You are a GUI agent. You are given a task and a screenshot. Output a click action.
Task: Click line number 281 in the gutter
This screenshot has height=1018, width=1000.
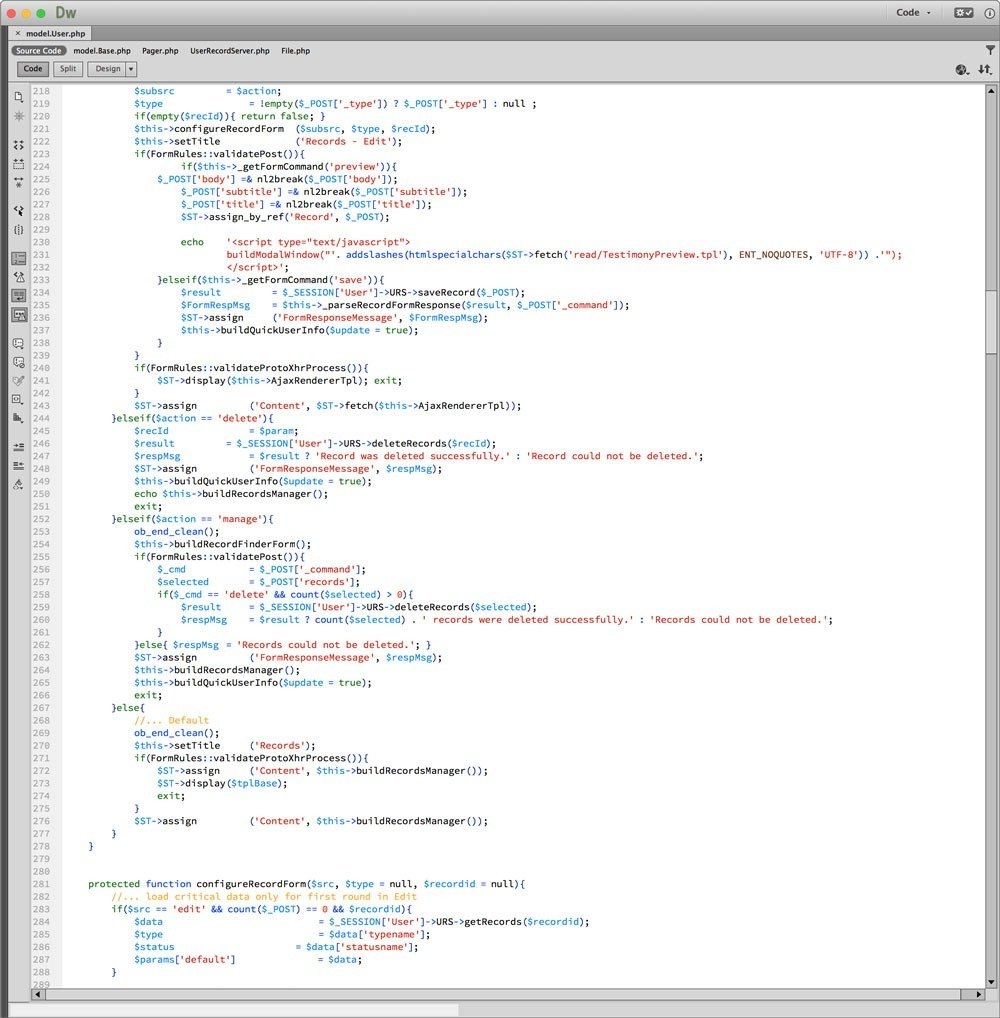[x=41, y=884]
